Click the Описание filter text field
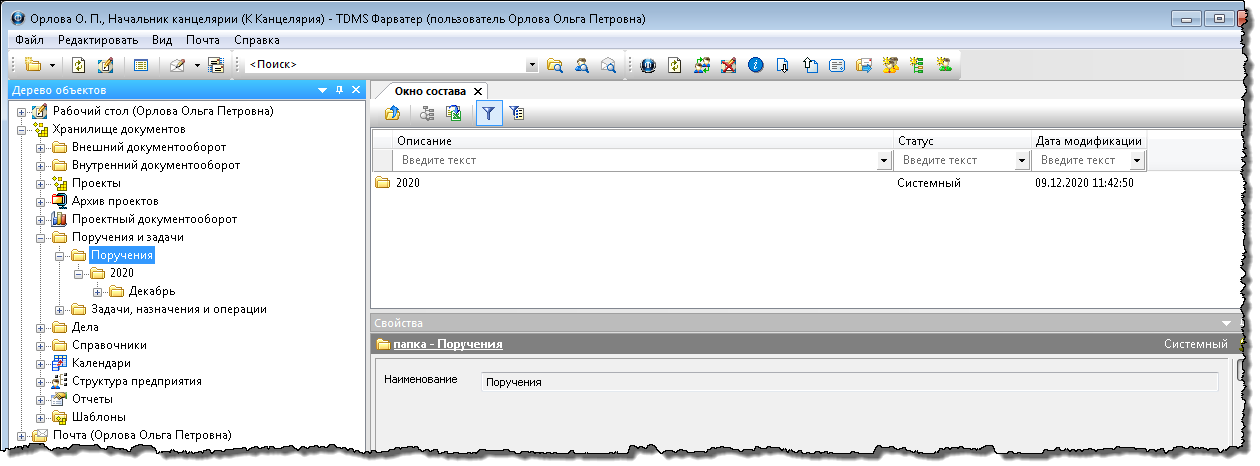 [635, 160]
